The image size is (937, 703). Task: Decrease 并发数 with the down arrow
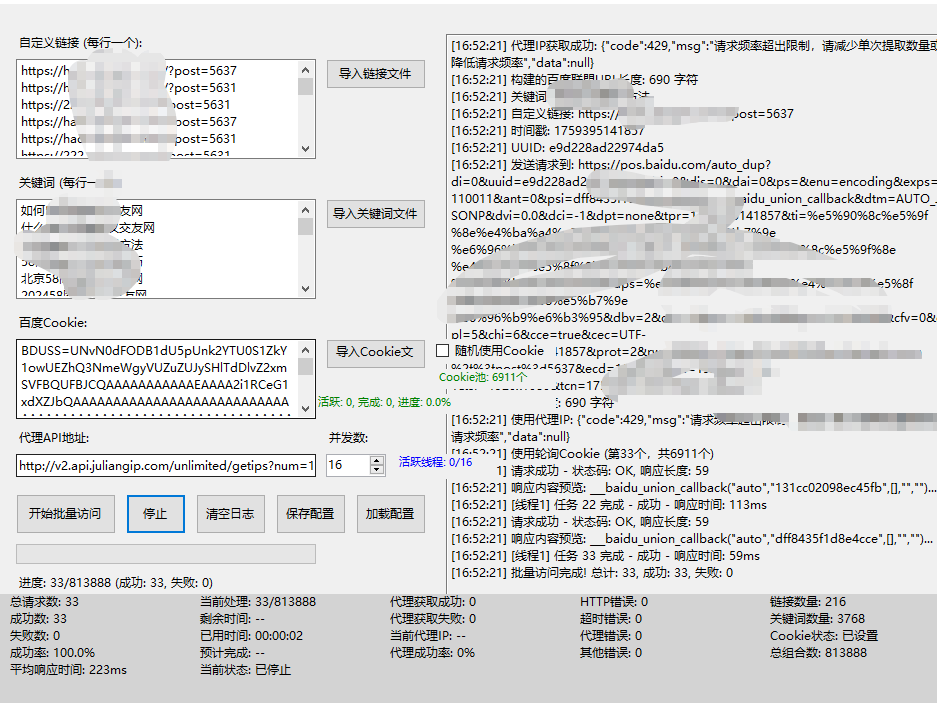(x=377, y=469)
